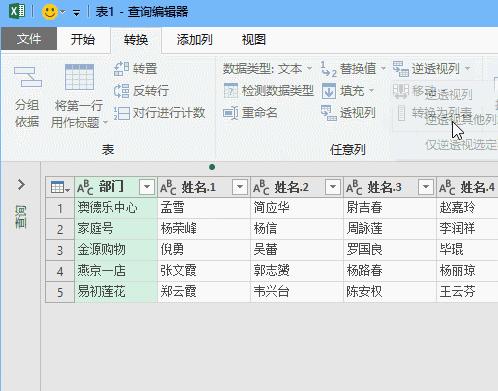
Task: Open the 姓名.2 column filter dropdown
Action: 333,187
